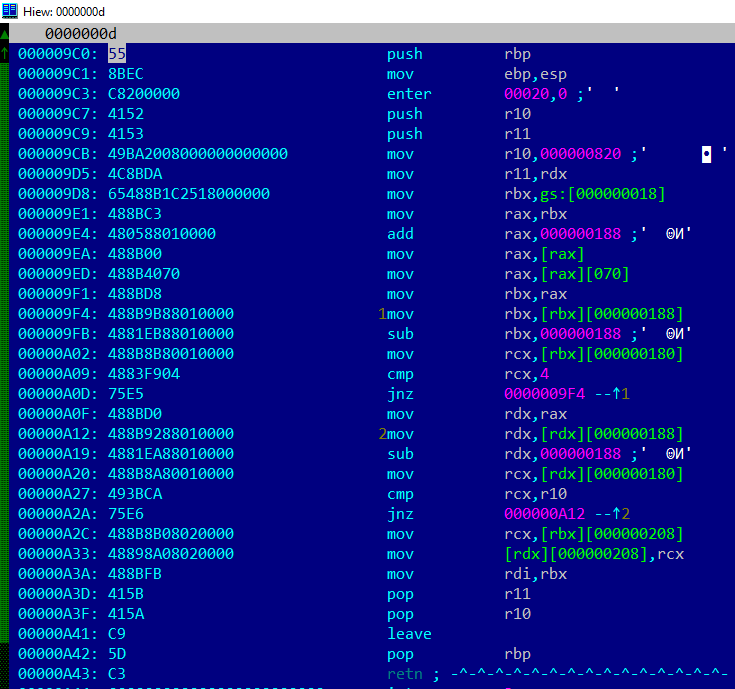Screen dimensions: 735x689
Task: Click the highlighted byte 55
Action: tap(117, 54)
